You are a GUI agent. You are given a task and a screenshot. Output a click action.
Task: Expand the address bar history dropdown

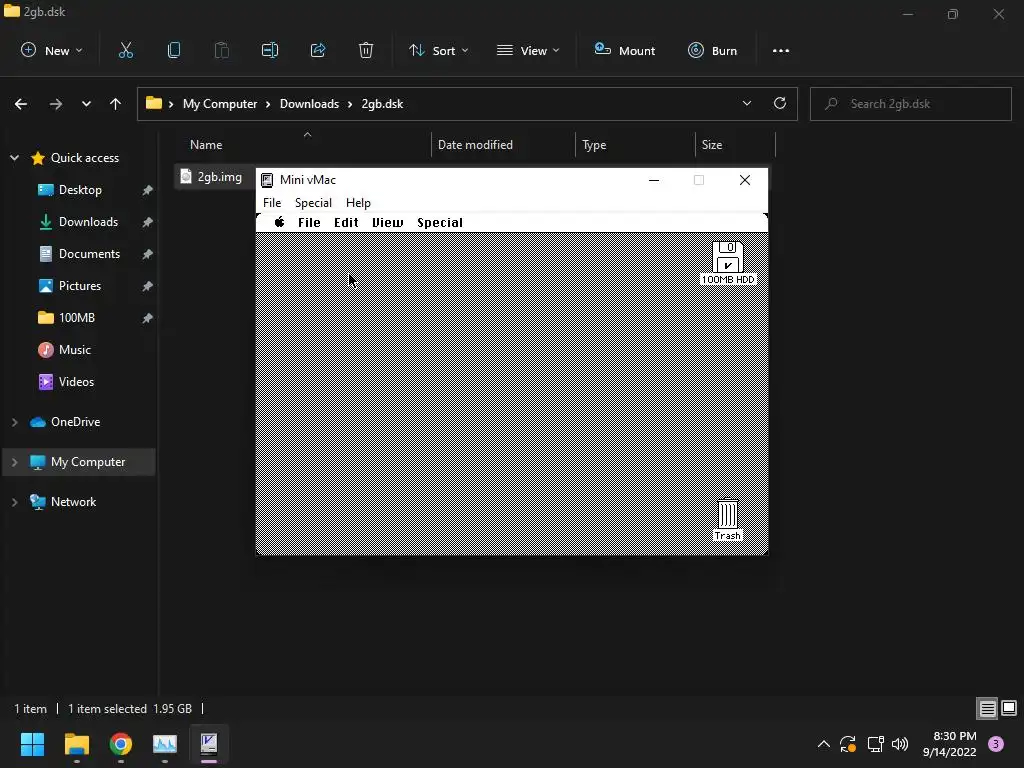[x=746, y=103]
